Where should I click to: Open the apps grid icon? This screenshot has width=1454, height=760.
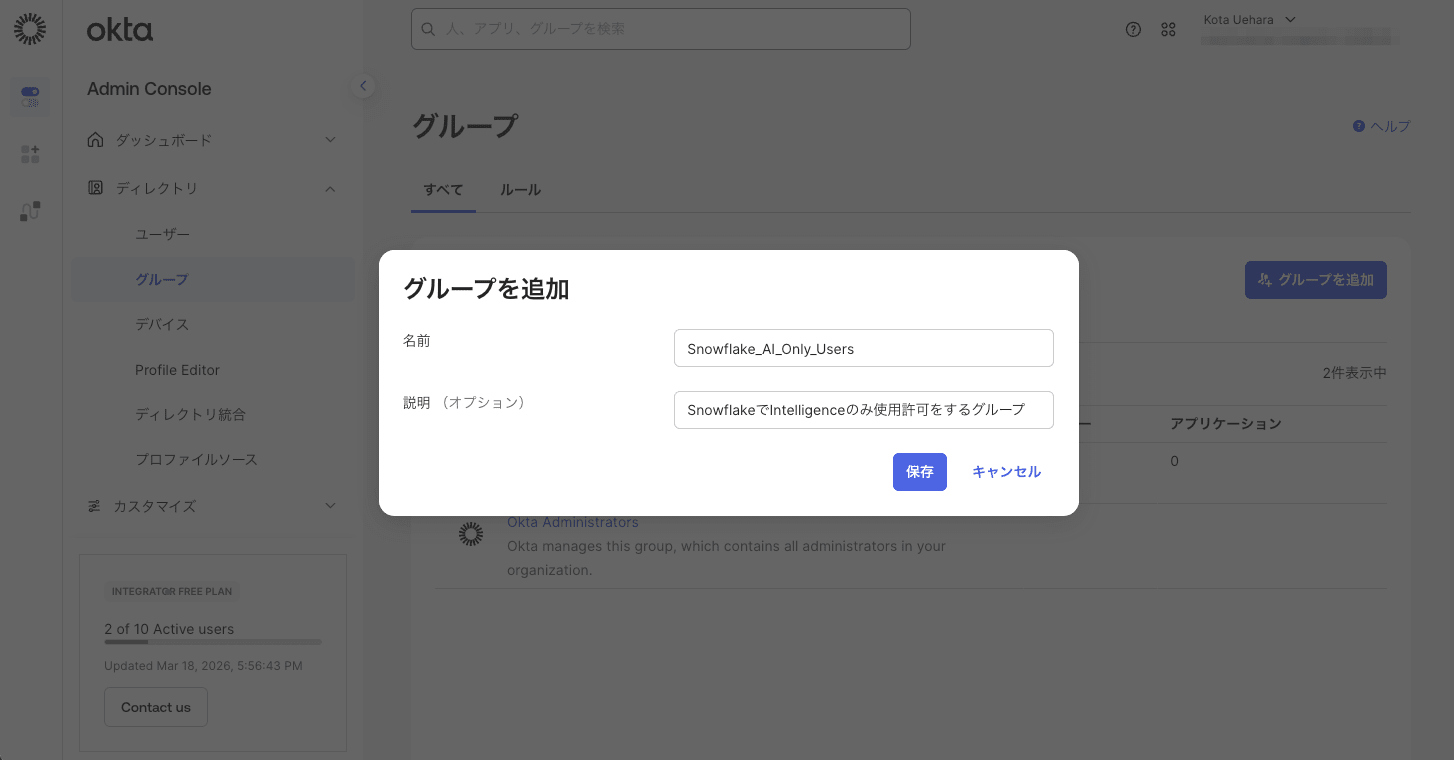pyautogui.click(x=1168, y=30)
